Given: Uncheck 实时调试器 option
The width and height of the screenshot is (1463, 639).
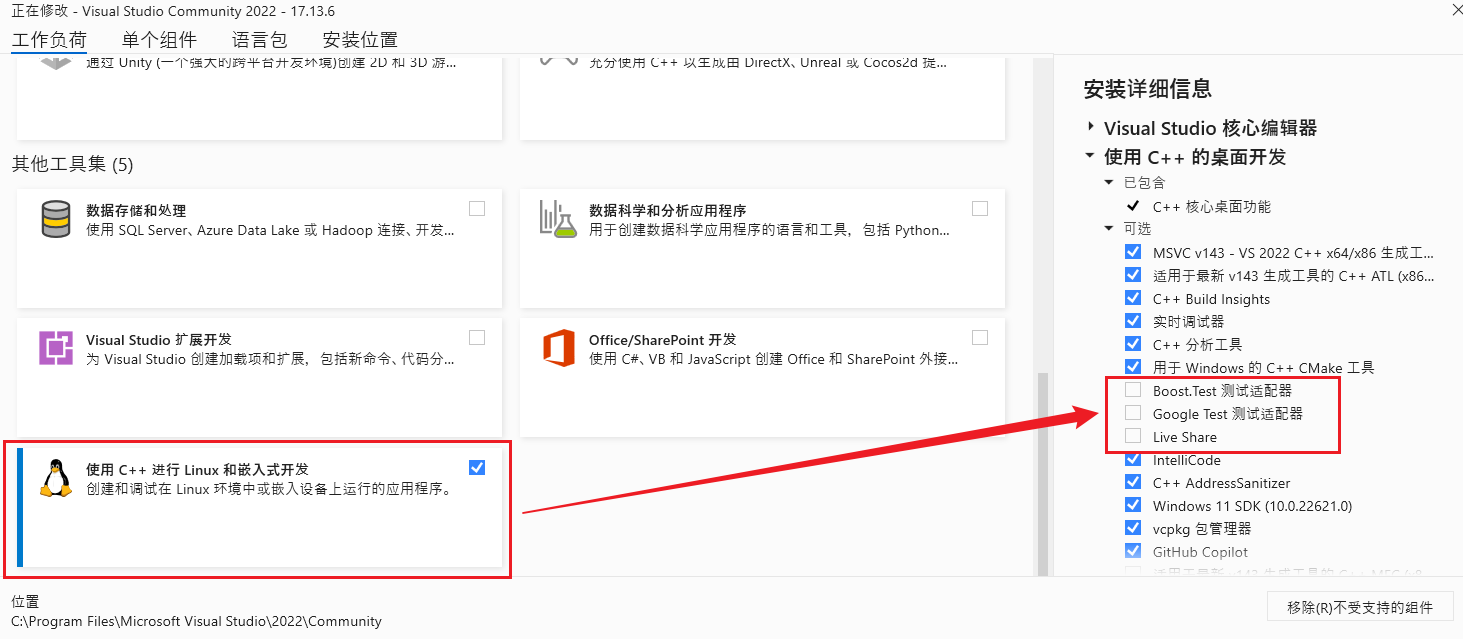Looking at the screenshot, I should tap(1133, 321).
